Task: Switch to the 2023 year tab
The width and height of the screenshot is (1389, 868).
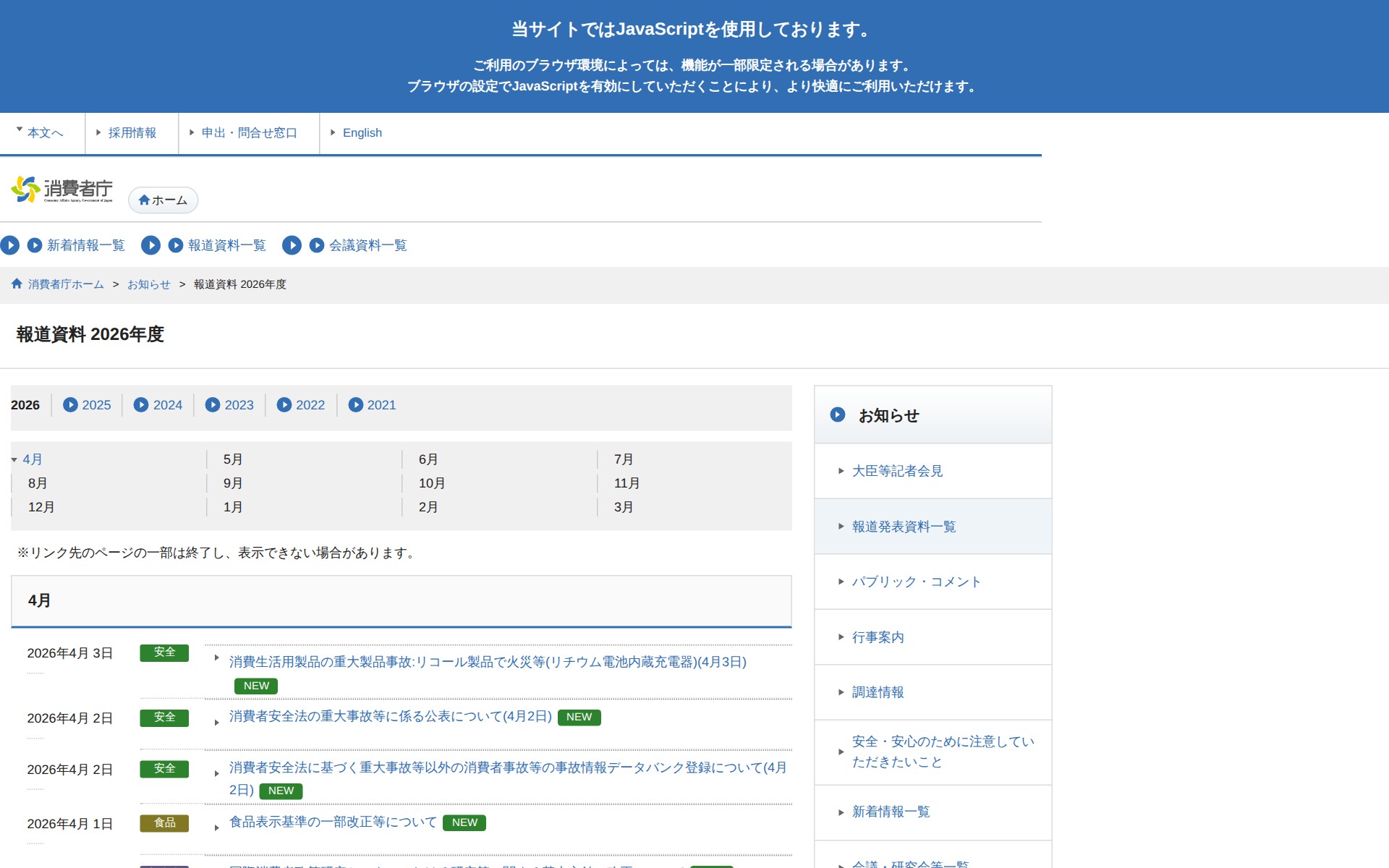Action: pos(239,405)
